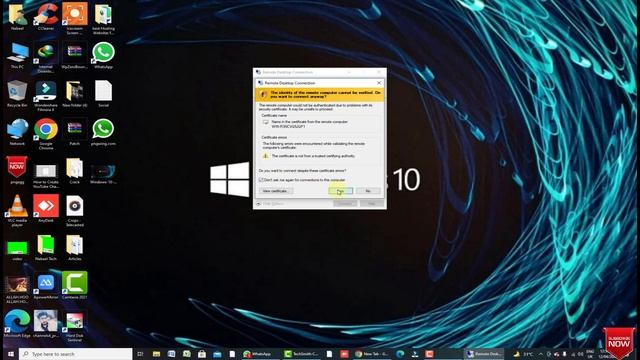640x360 pixels.
Task: Check "Don't ask me again for connections" box
Action: click(261, 180)
